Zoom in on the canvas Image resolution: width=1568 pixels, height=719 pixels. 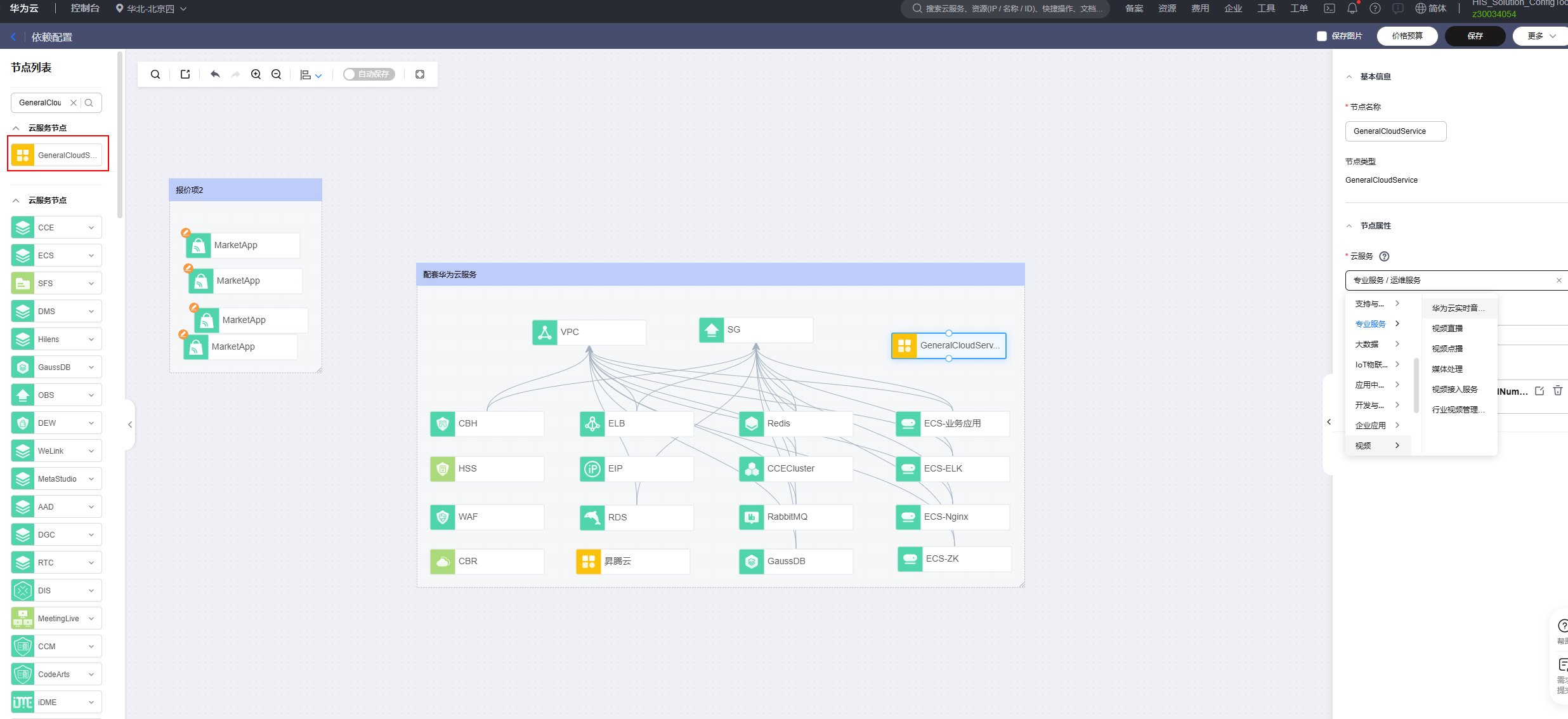coord(256,74)
